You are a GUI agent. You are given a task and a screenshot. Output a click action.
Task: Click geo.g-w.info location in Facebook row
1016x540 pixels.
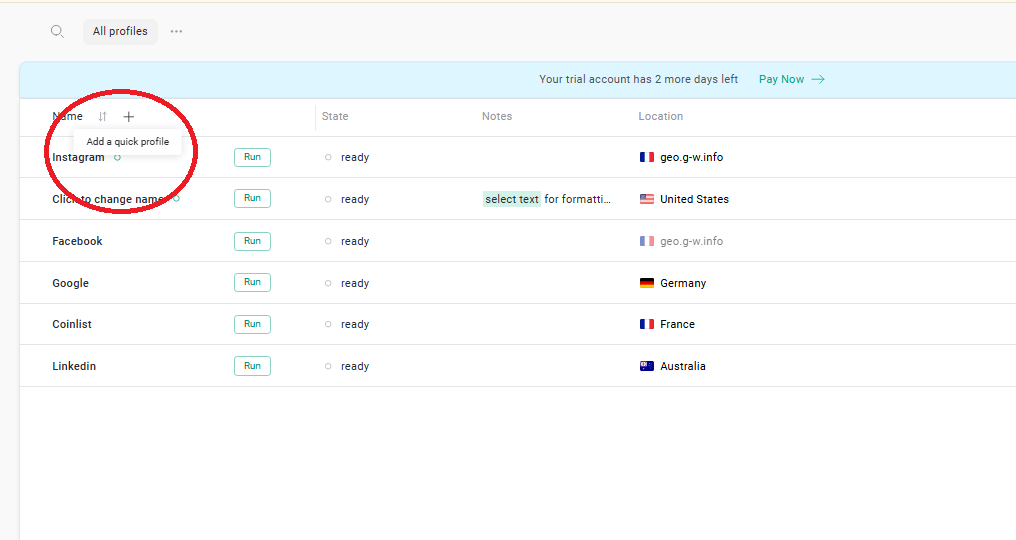click(x=691, y=241)
